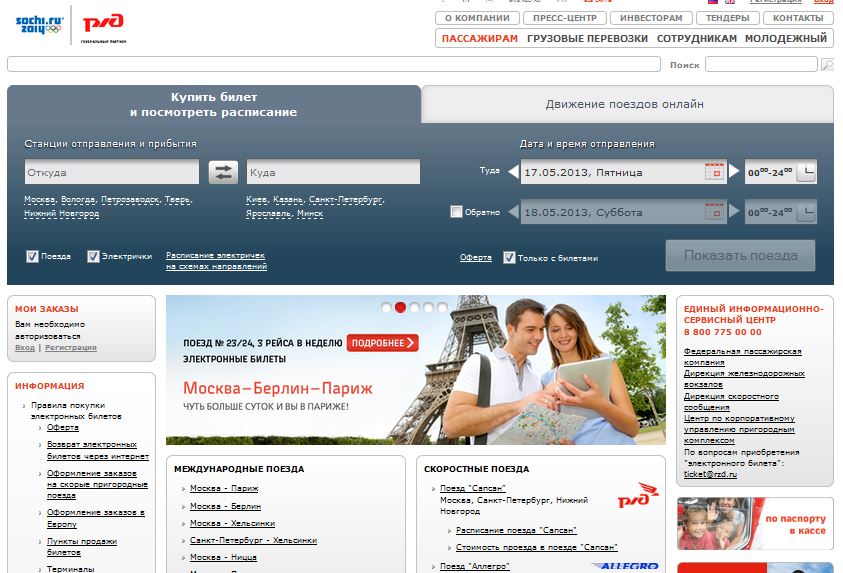Toggle the Поезда checkbox
Viewport: 843px width, 573px height.
tap(32, 256)
